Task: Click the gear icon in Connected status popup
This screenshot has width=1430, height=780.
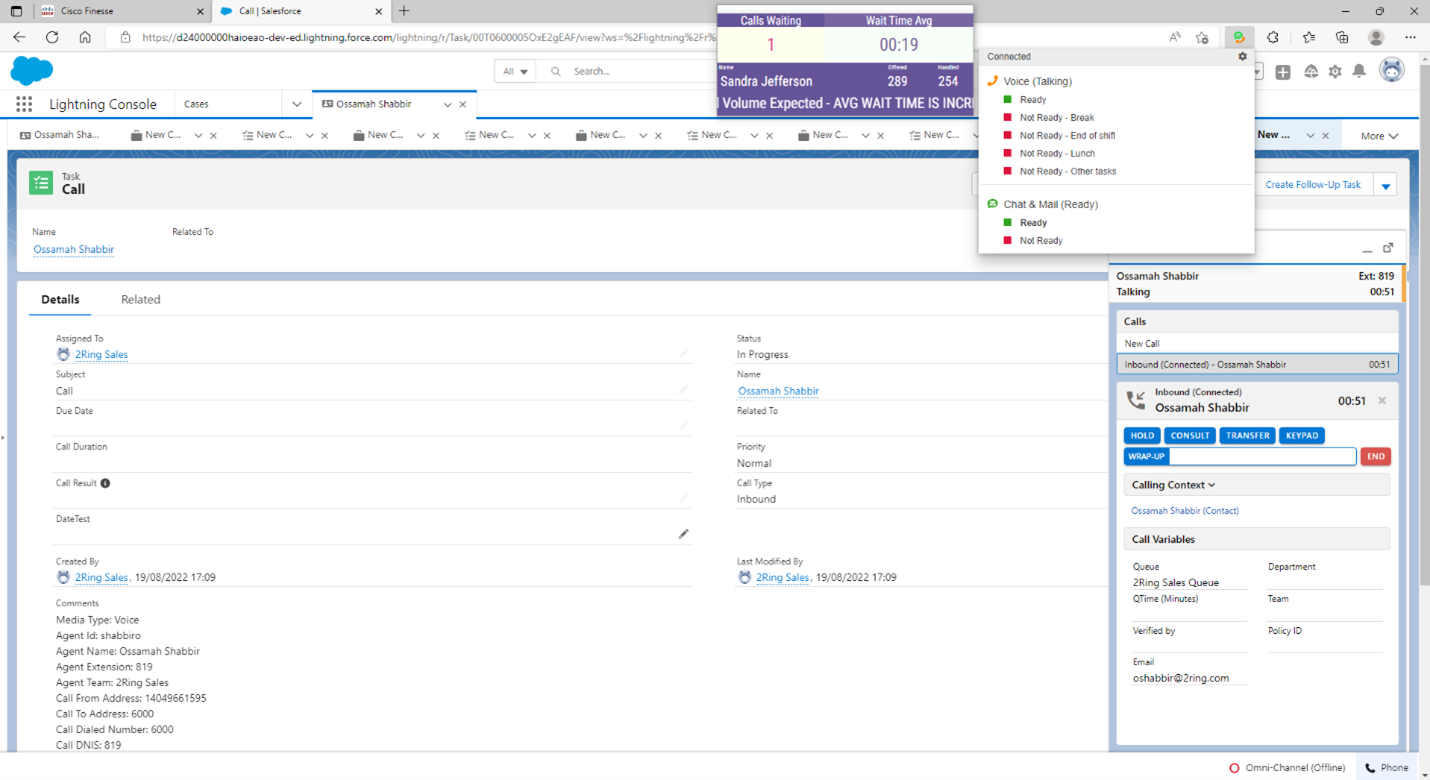Action: (x=1243, y=57)
